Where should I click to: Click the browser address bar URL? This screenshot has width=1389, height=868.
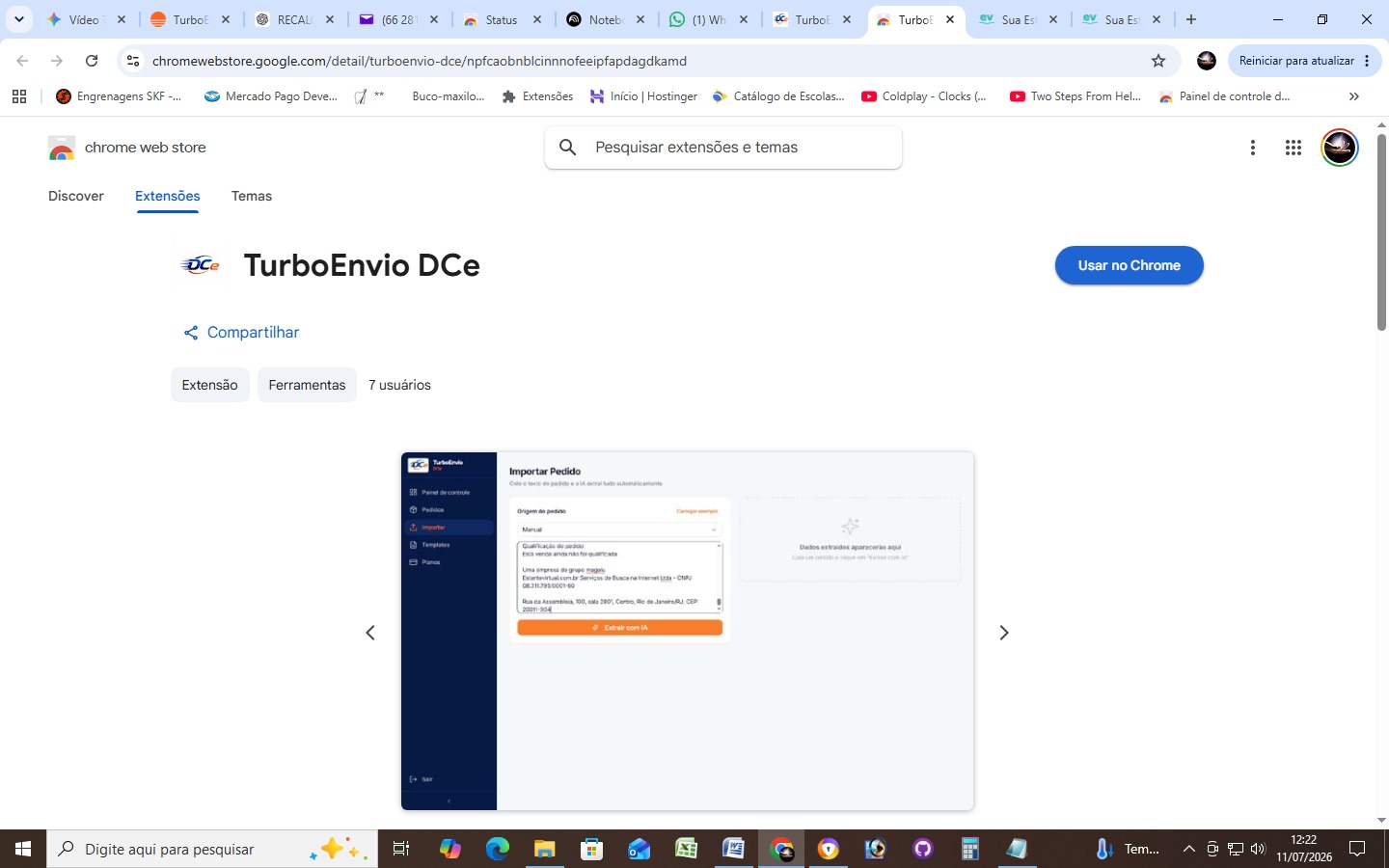420,61
